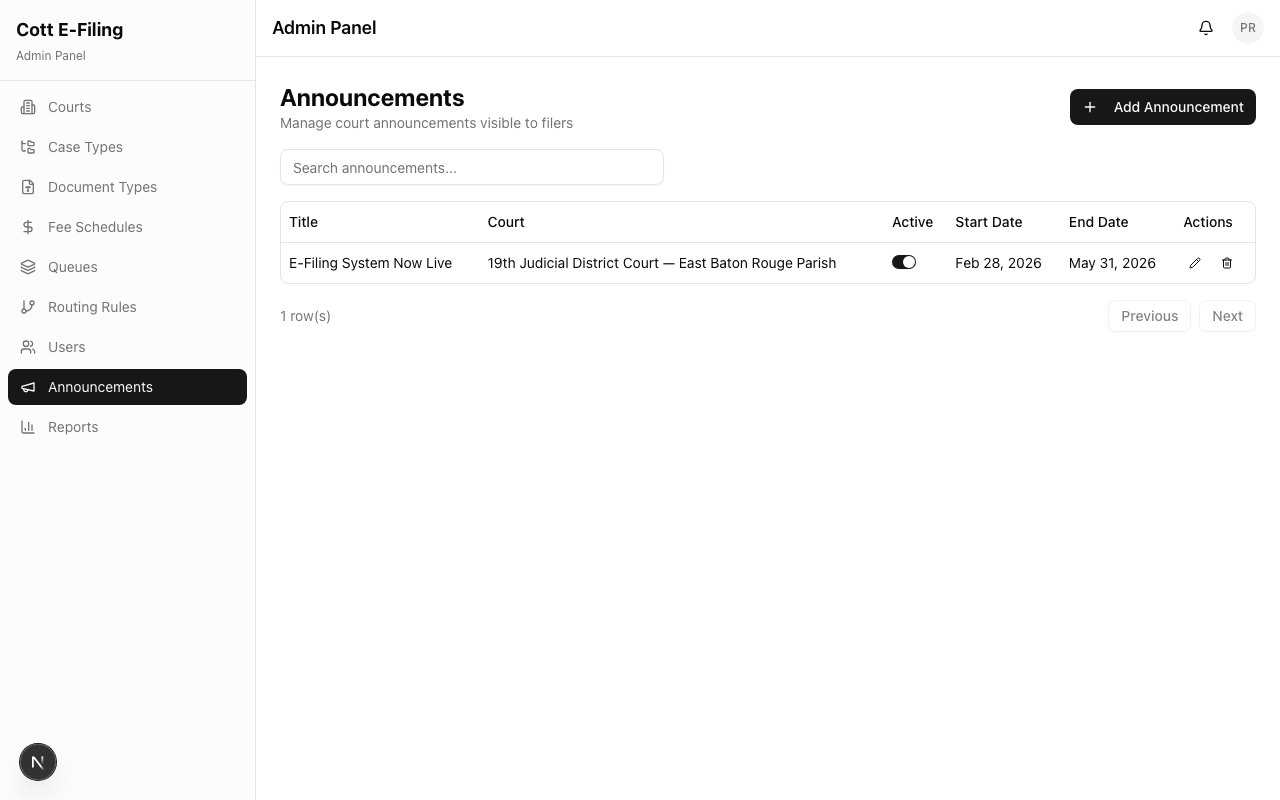Select the Courts sidebar icon

[28, 107]
